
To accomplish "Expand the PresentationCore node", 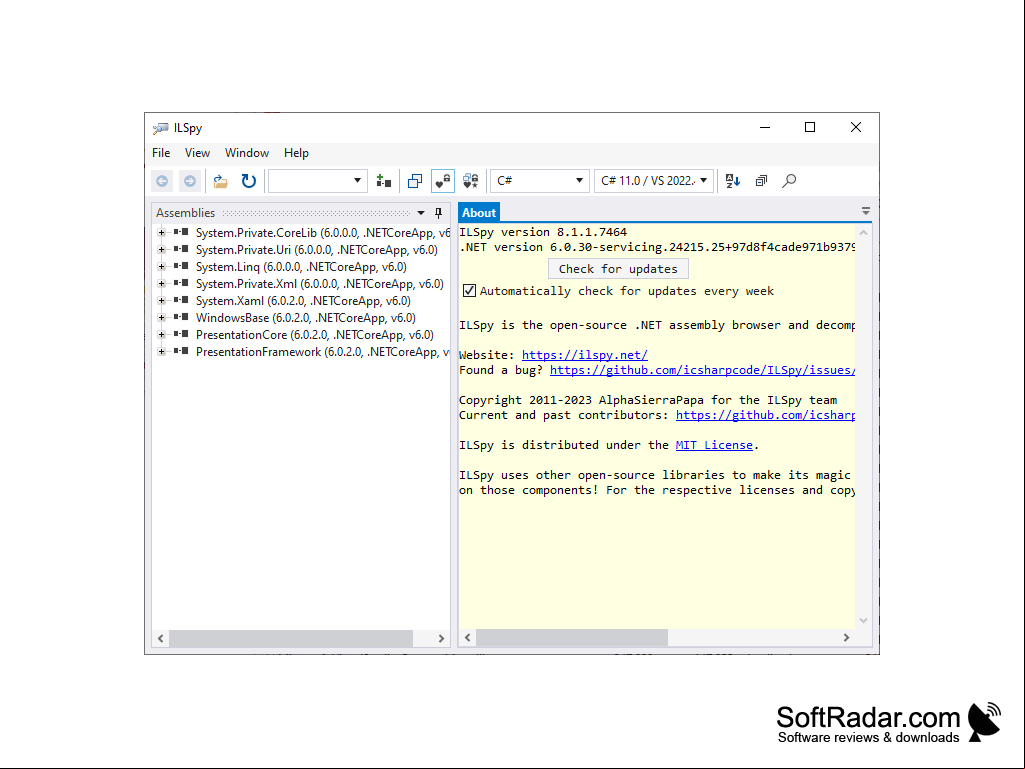I will (x=161, y=334).
